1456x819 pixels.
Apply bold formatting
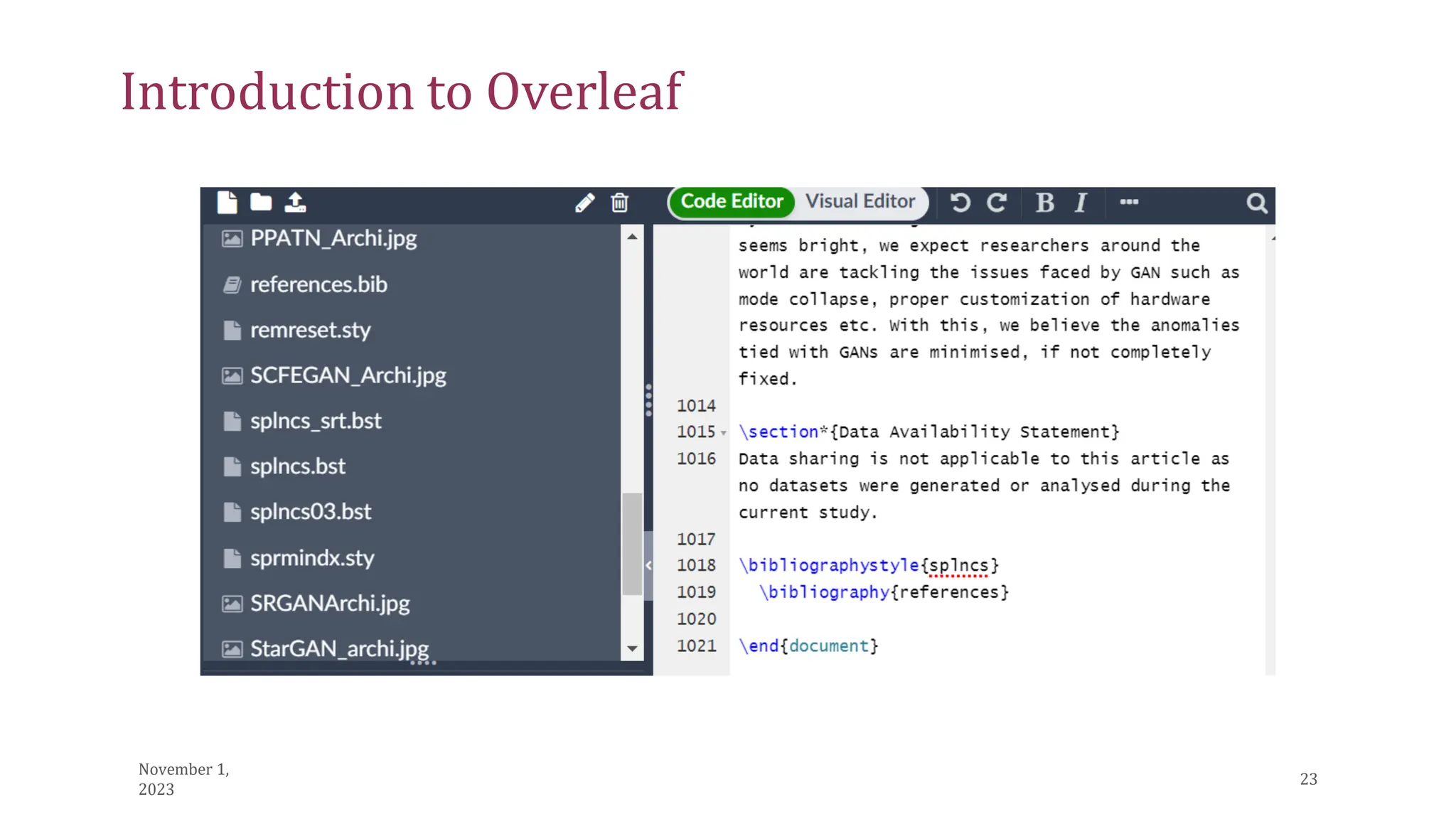(x=1044, y=203)
